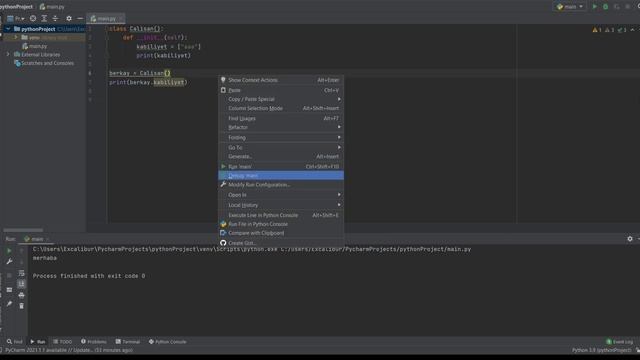Open the Project view selector dropdown

(x=16, y=18)
